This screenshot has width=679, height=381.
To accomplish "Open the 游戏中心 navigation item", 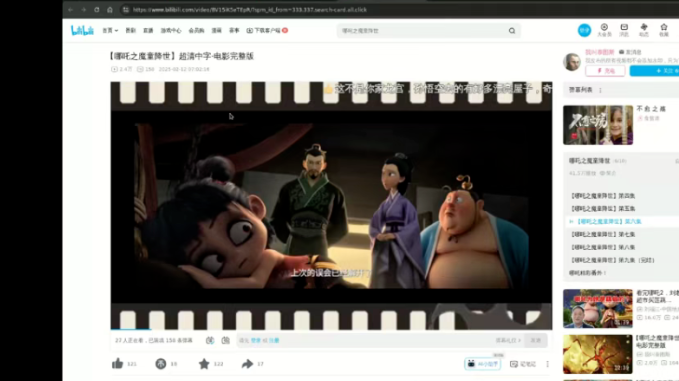I will click(171, 30).
